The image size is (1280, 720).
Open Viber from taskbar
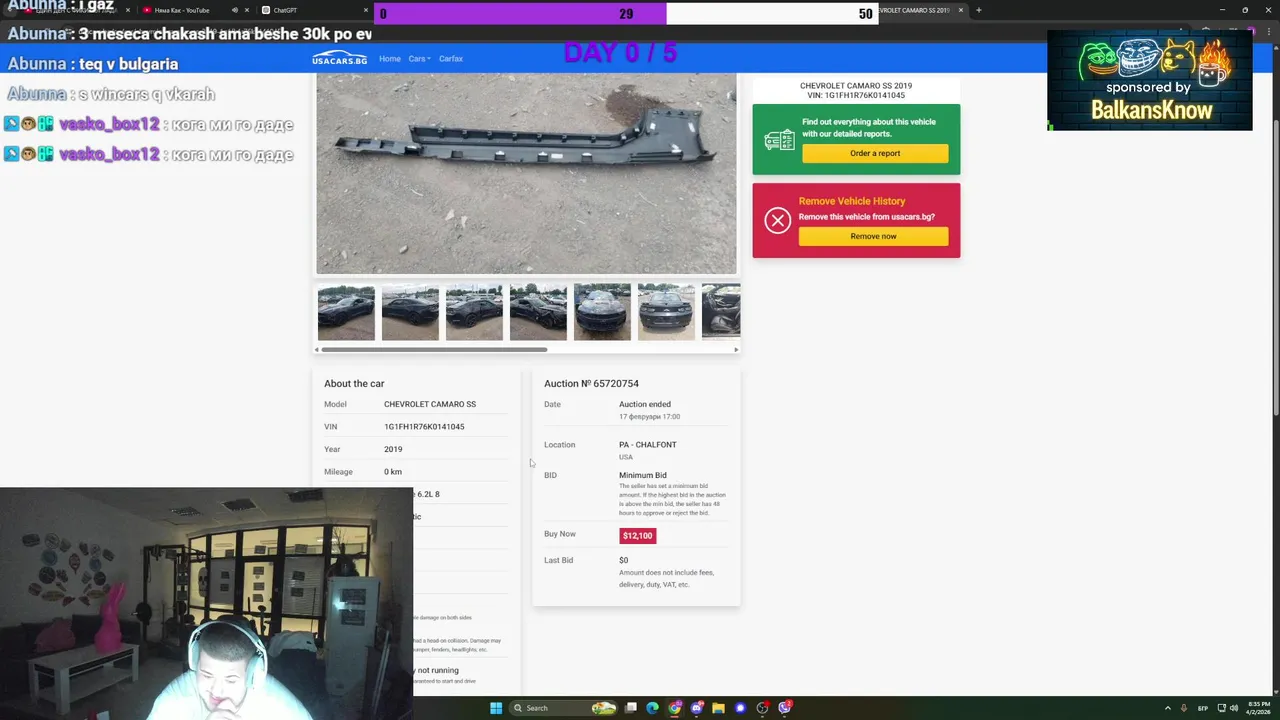[785, 708]
